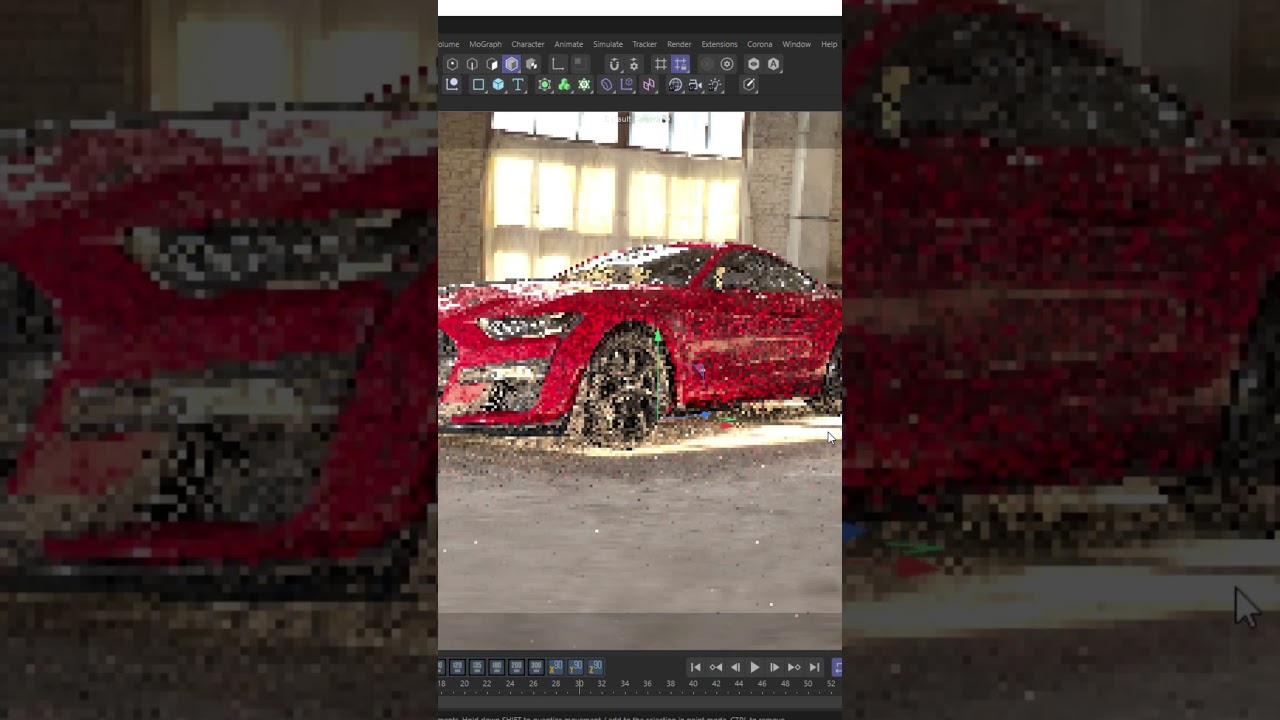Click frame 50 on the timeline ruler
The image size is (1280, 720).
(808, 684)
